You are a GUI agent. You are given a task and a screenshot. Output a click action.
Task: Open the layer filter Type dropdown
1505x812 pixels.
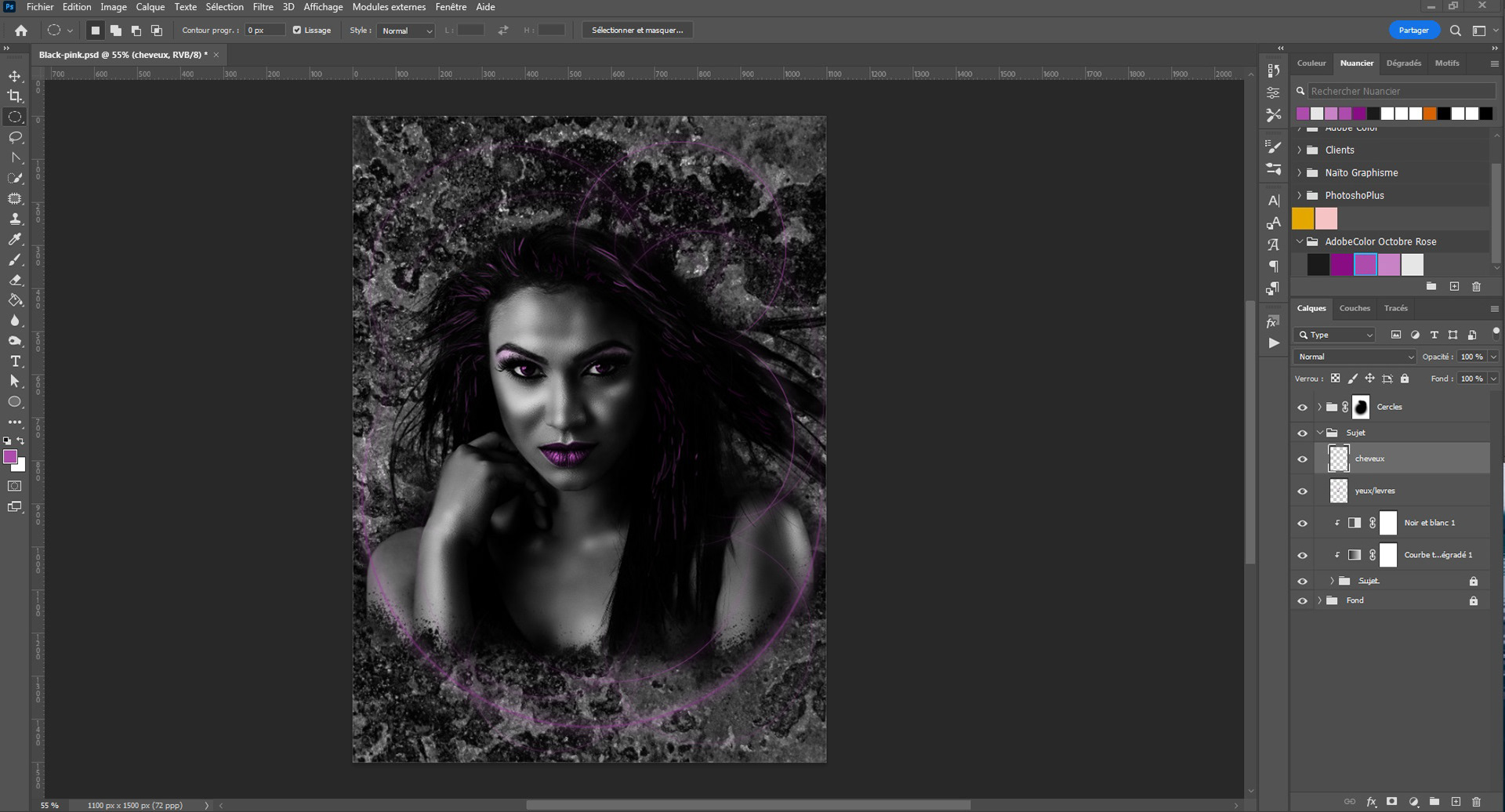click(1335, 335)
